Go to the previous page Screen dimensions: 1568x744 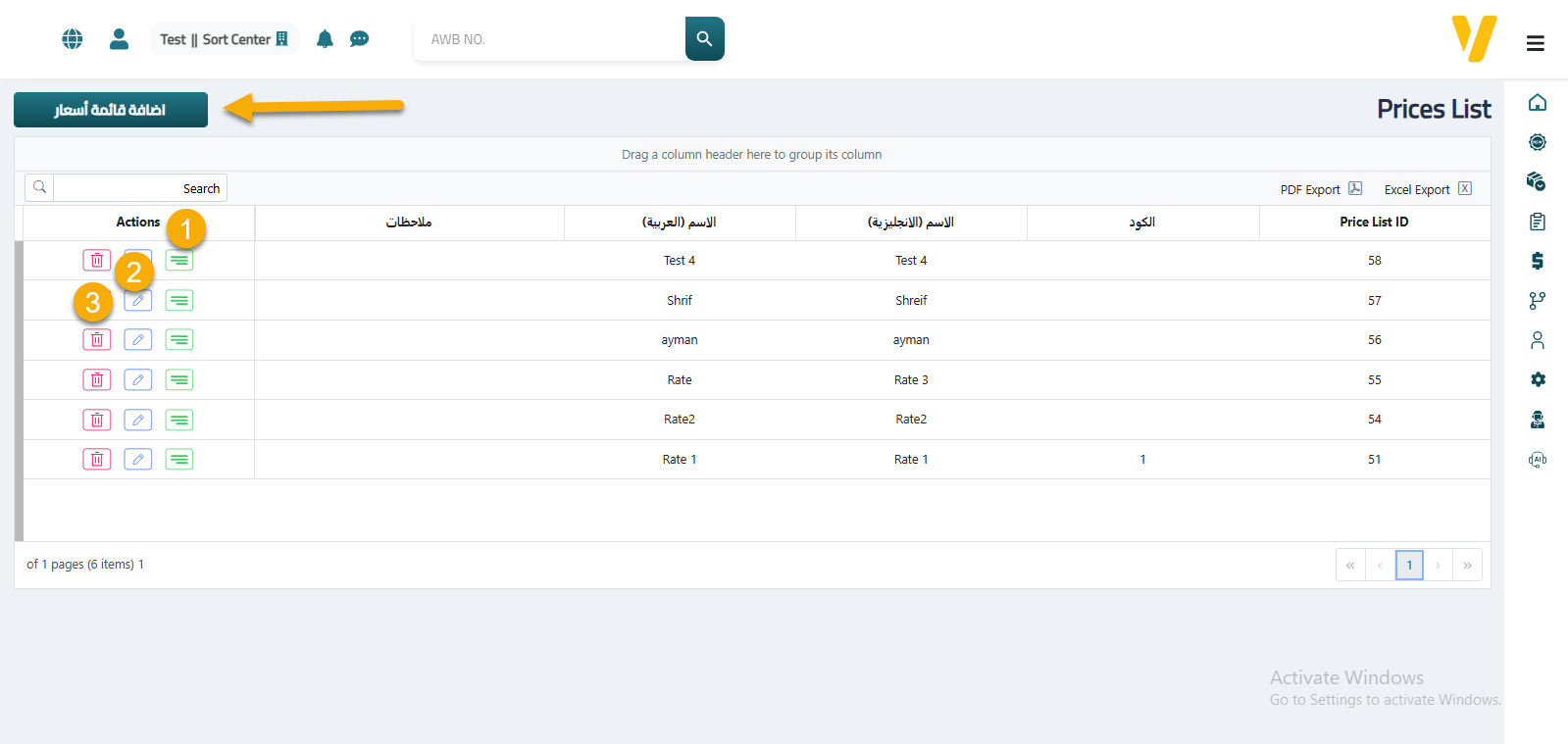pyautogui.click(x=1380, y=566)
